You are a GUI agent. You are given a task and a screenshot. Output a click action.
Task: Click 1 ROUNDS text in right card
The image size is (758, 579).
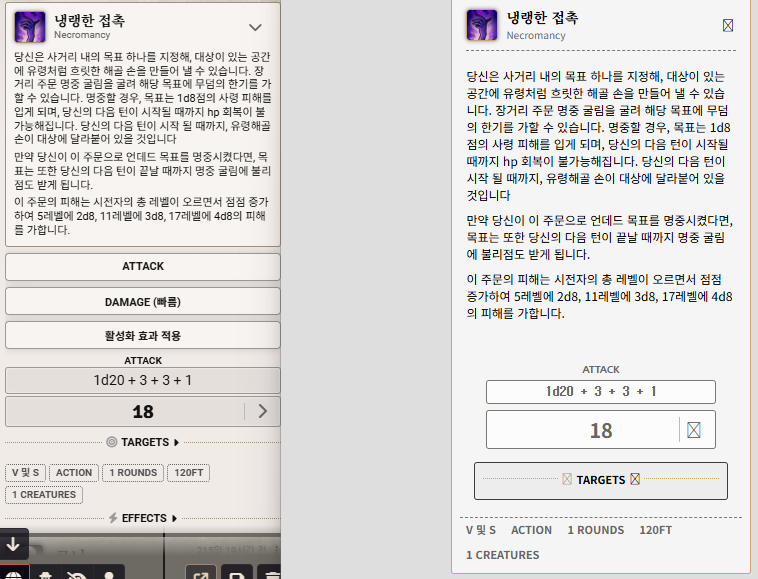[596, 530]
